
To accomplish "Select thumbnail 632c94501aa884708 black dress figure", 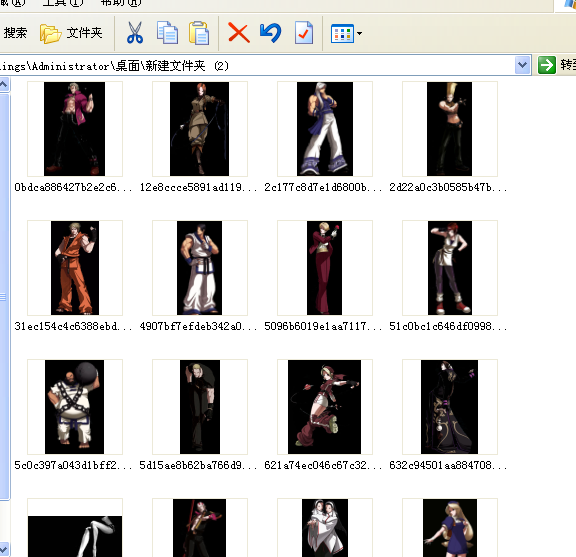I will (x=450, y=407).
